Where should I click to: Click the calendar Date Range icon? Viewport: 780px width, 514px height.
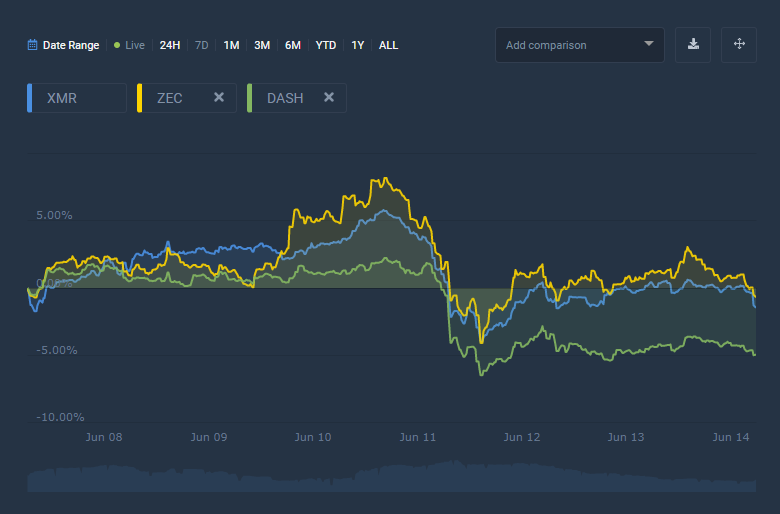[x=32, y=45]
